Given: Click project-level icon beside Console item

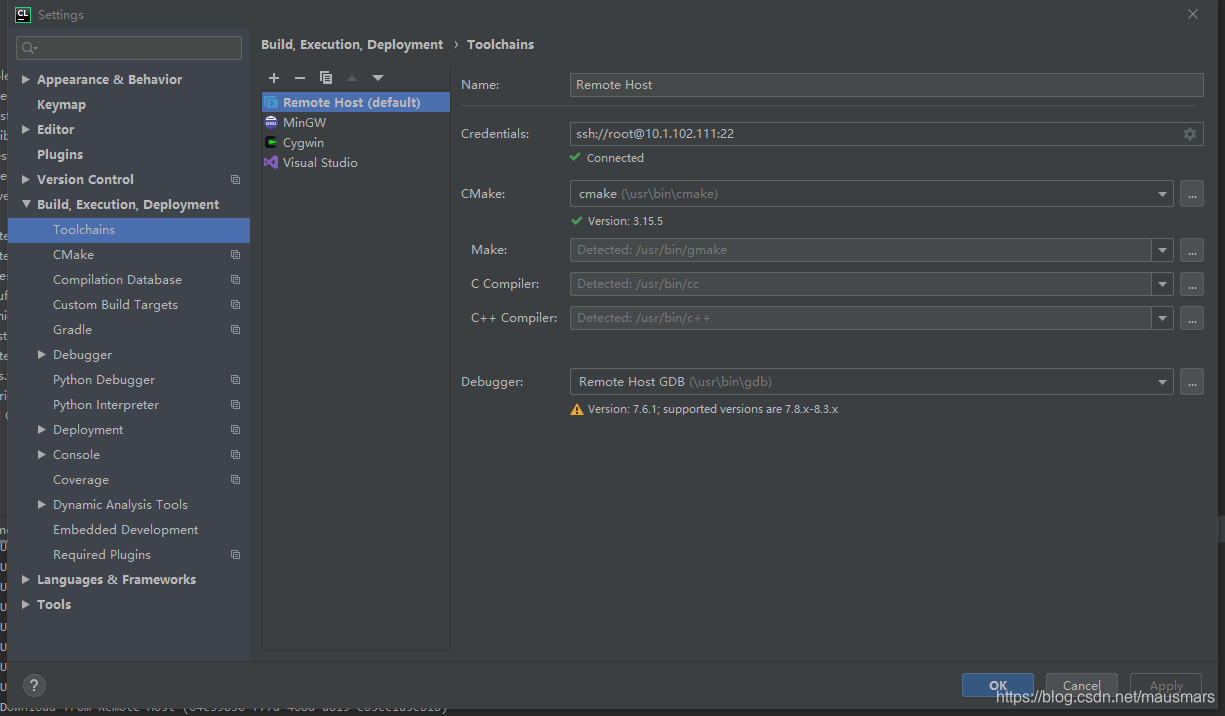Looking at the screenshot, I should pyautogui.click(x=235, y=455).
